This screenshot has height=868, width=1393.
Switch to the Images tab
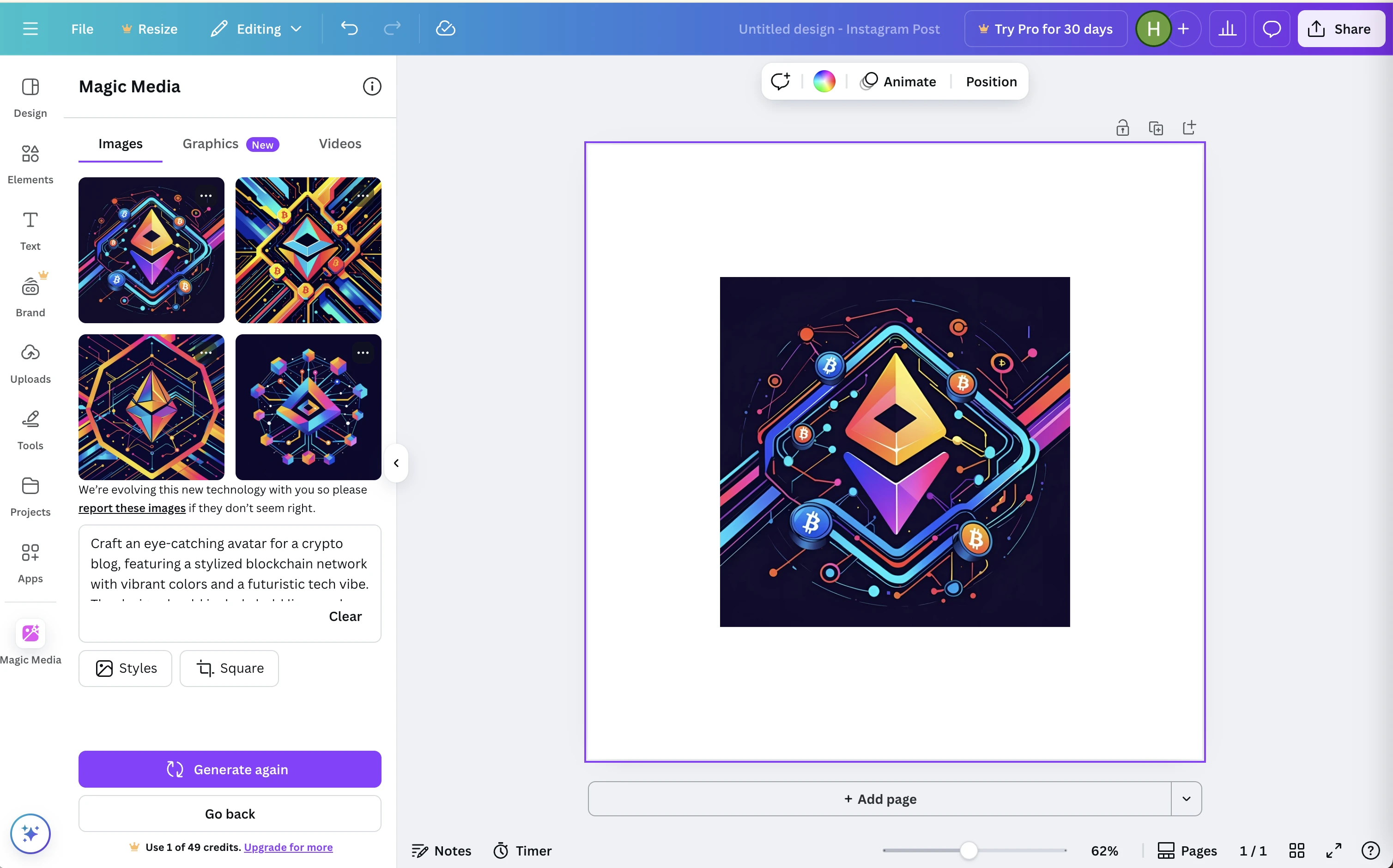pyautogui.click(x=120, y=144)
